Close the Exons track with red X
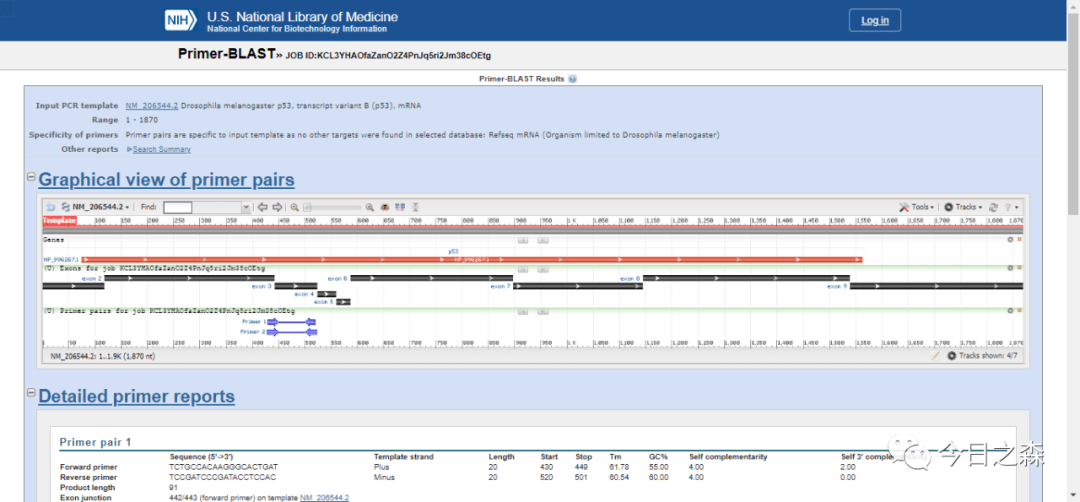 click(1019, 268)
